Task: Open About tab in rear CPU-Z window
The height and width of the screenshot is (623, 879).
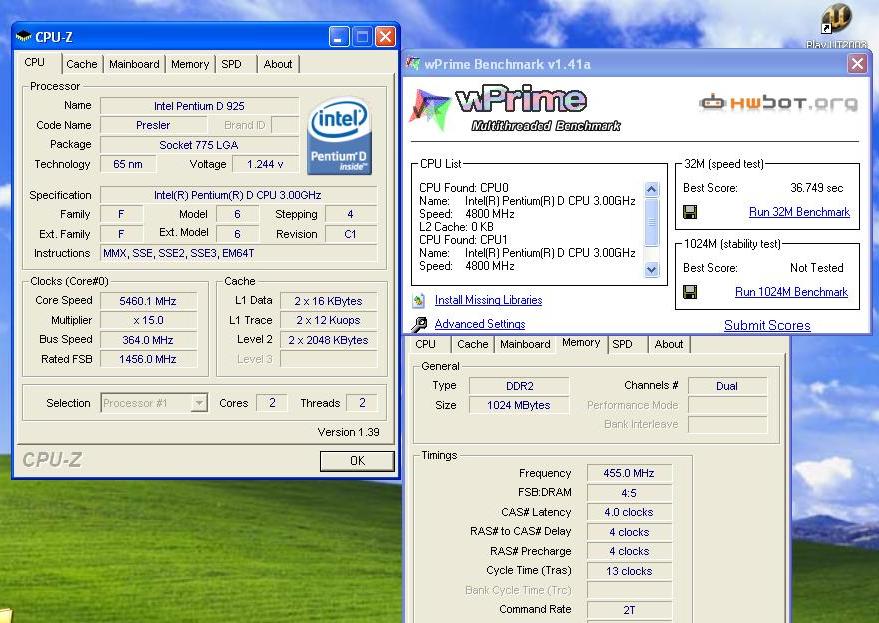Action: coord(669,344)
